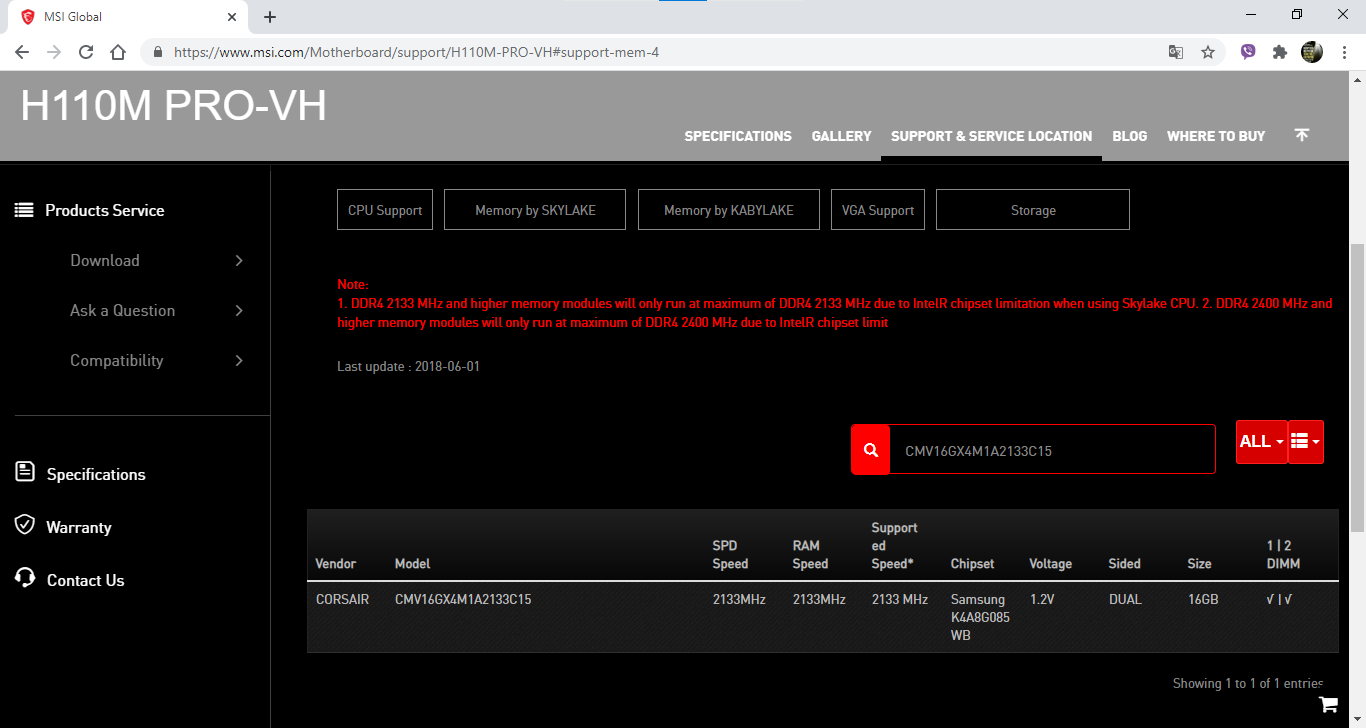1366x728 pixels.
Task: Select SUPPORT & SERVICE LOCATION menu
Action: coord(991,136)
